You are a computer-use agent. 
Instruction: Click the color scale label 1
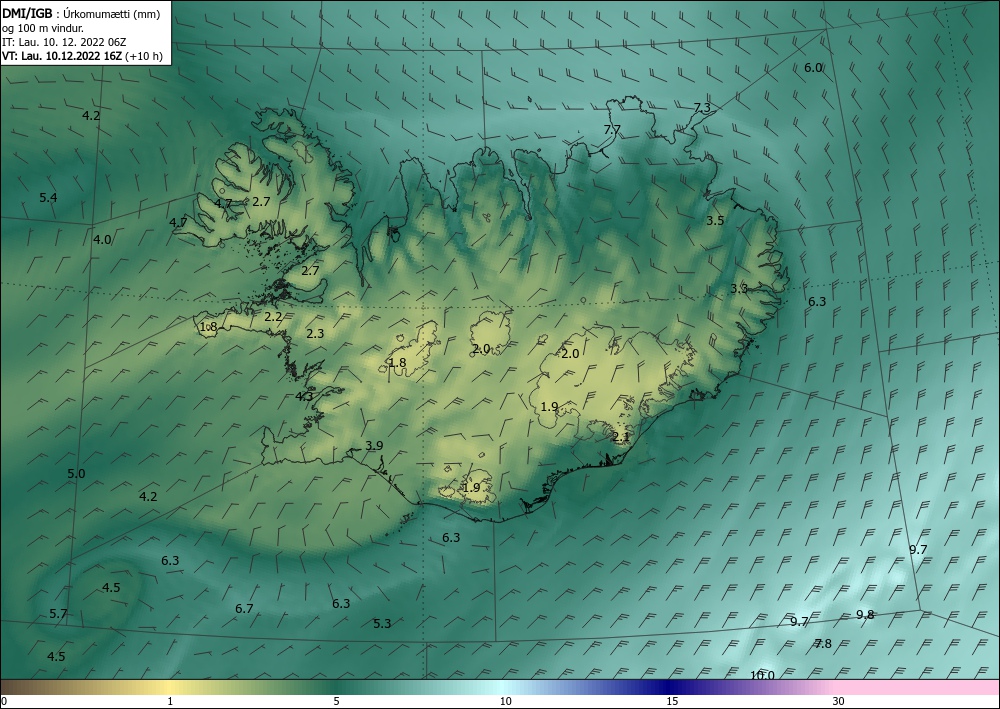(x=170, y=701)
